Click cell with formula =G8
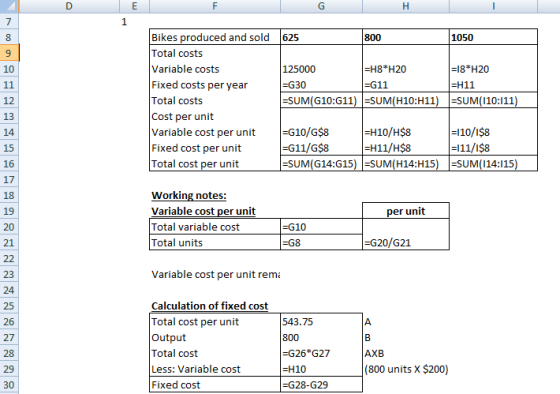 click(x=321, y=243)
